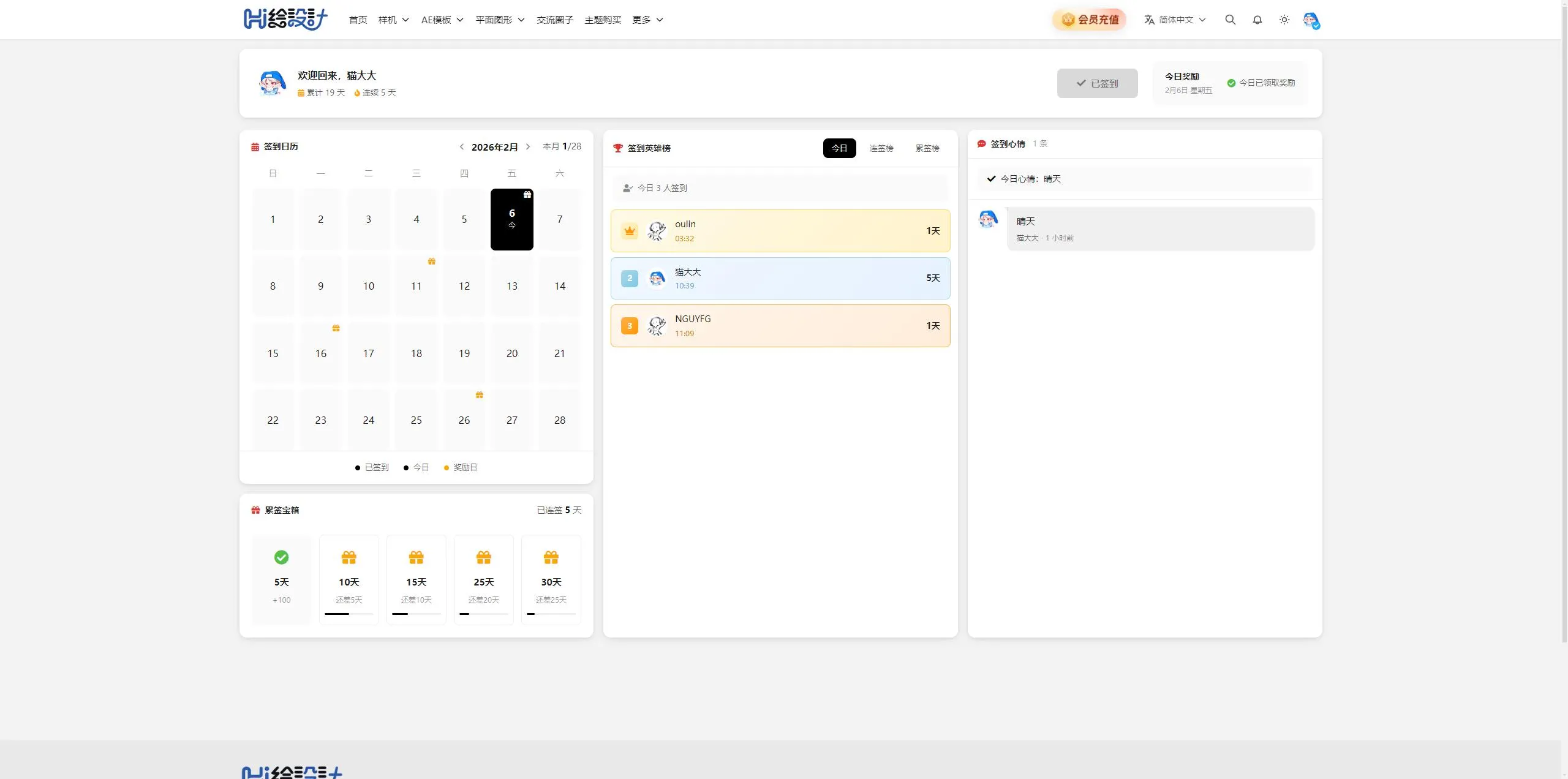
Task: Click the 会员充值 button
Action: pyautogui.click(x=1090, y=20)
